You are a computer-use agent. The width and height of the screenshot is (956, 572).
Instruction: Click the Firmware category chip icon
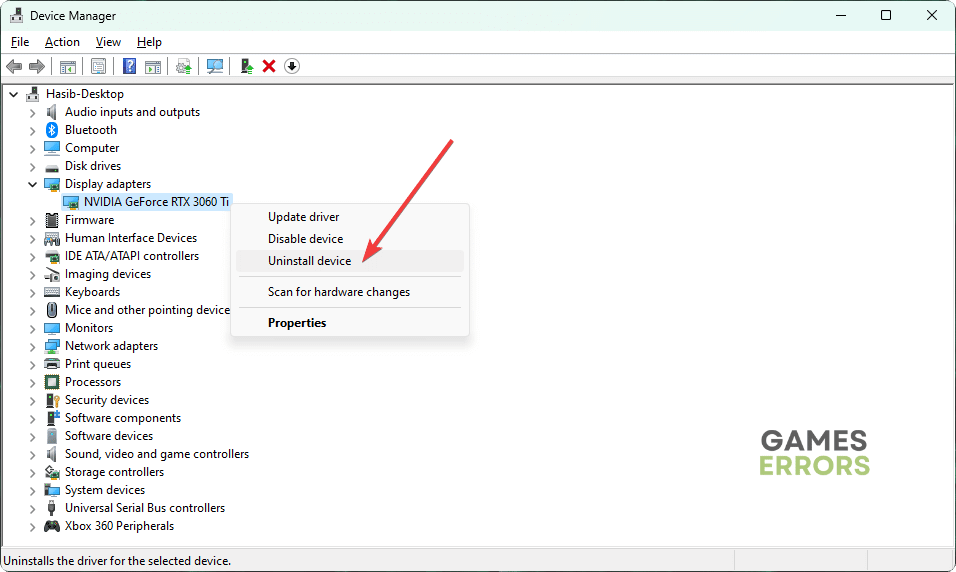click(52, 220)
